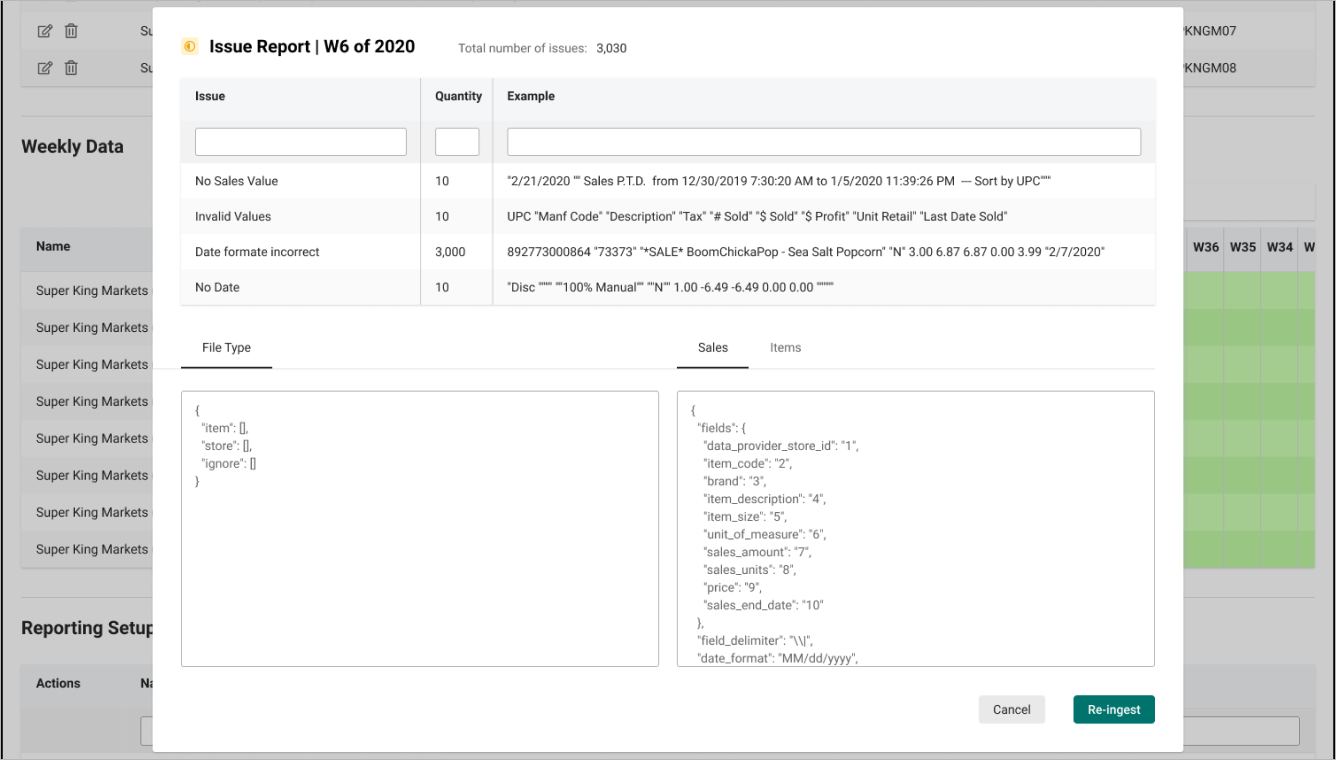Click into the Example column filter field
Image resolution: width=1336 pixels, height=760 pixels.
824,142
